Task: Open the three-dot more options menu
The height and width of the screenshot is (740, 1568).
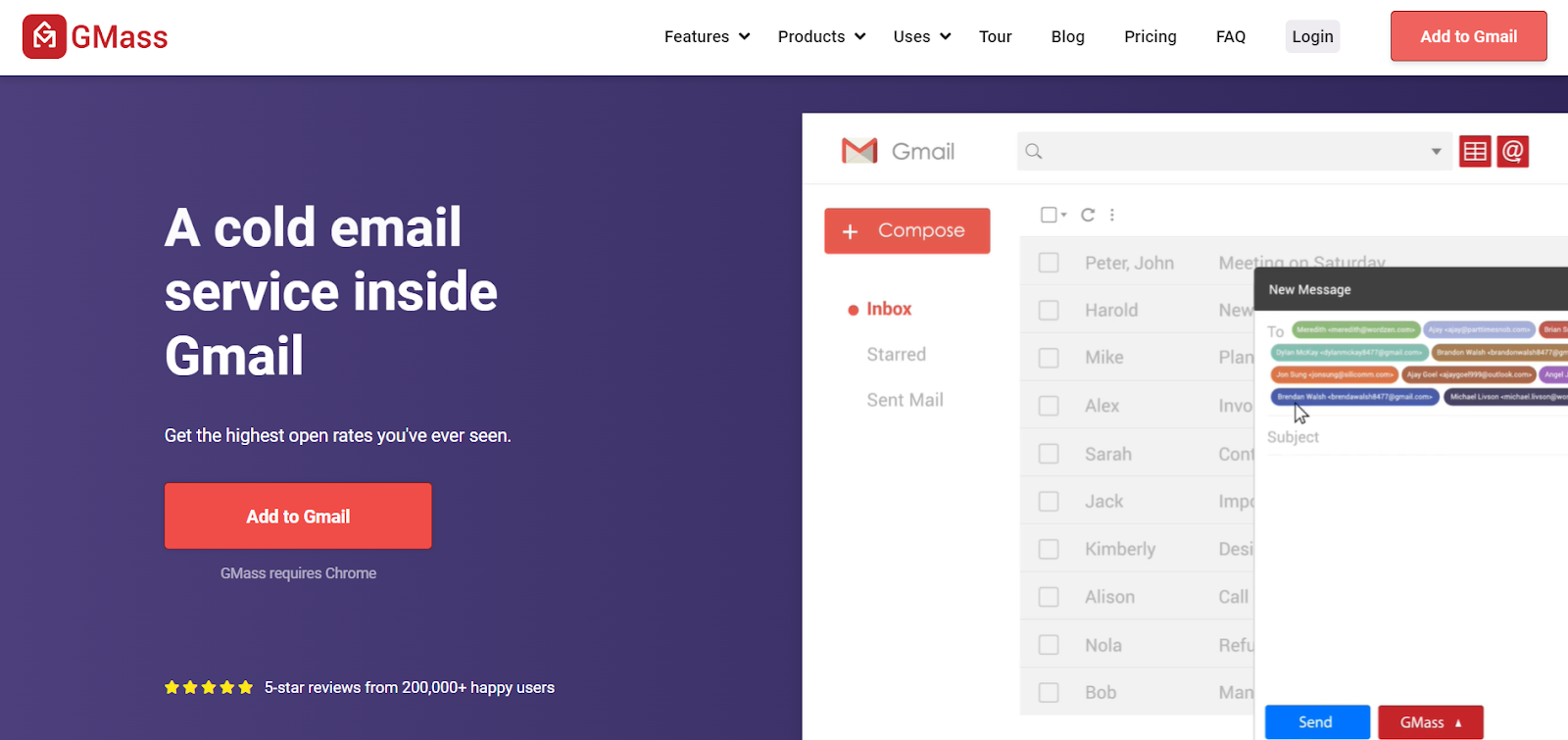Action: 1112,215
